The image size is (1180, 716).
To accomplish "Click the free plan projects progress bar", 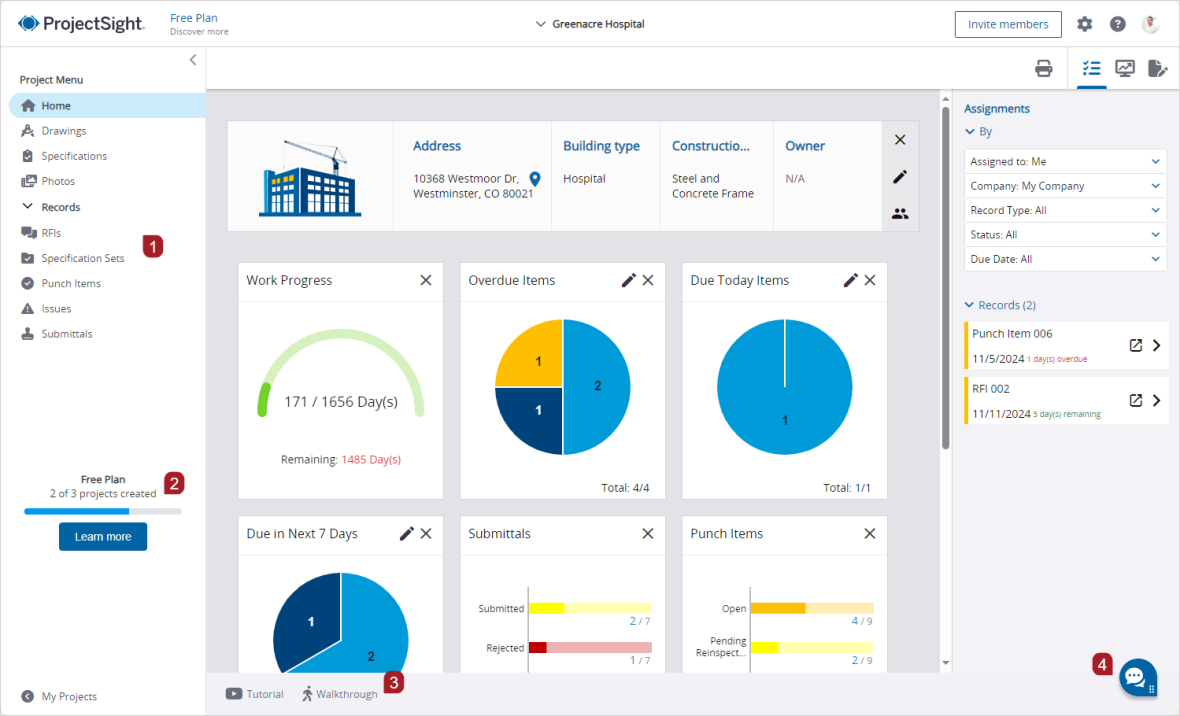I will click(103, 511).
